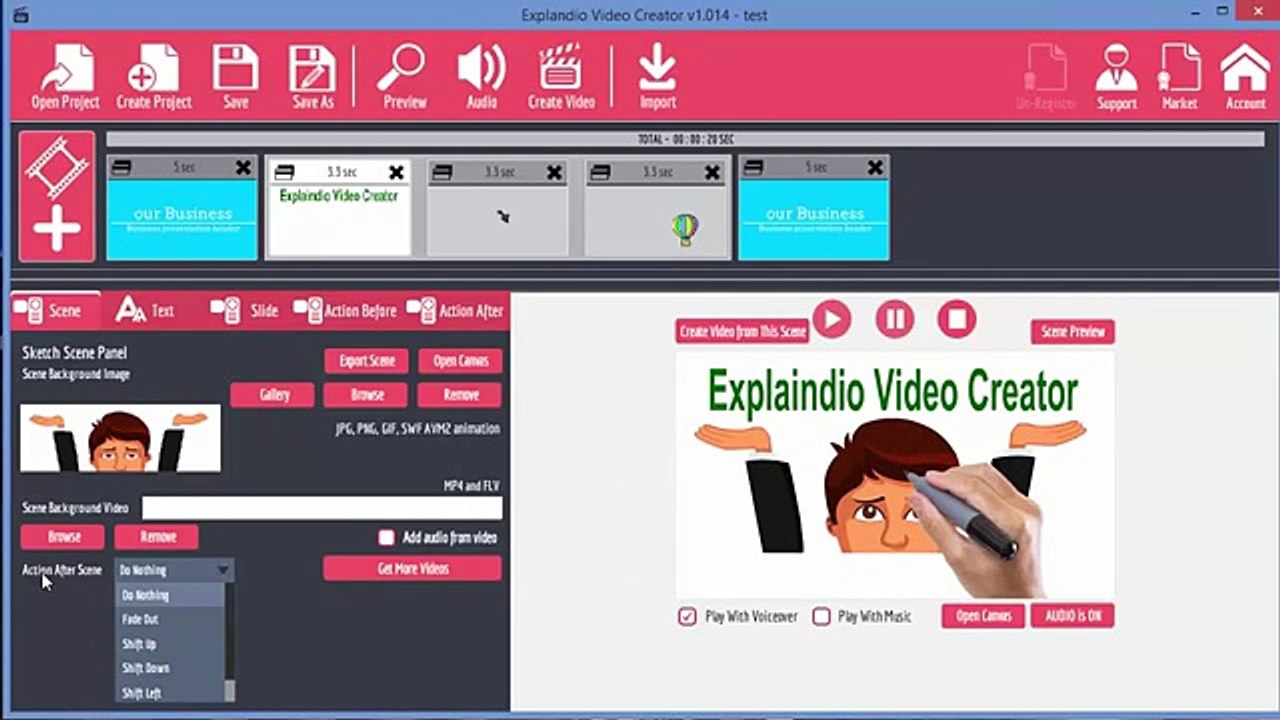Enable Add audio from video checkbox
The image size is (1280, 720).
(386, 538)
